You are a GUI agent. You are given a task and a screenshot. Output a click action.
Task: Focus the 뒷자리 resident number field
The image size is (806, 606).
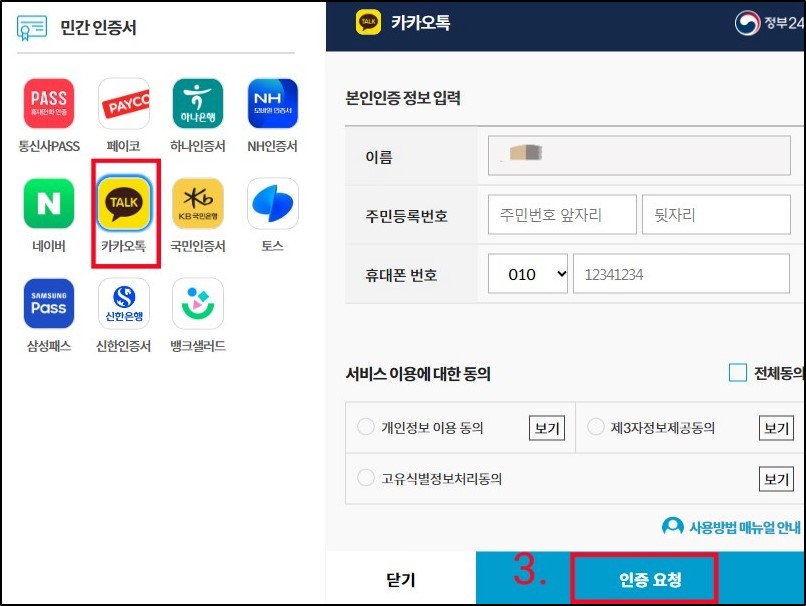click(x=716, y=214)
